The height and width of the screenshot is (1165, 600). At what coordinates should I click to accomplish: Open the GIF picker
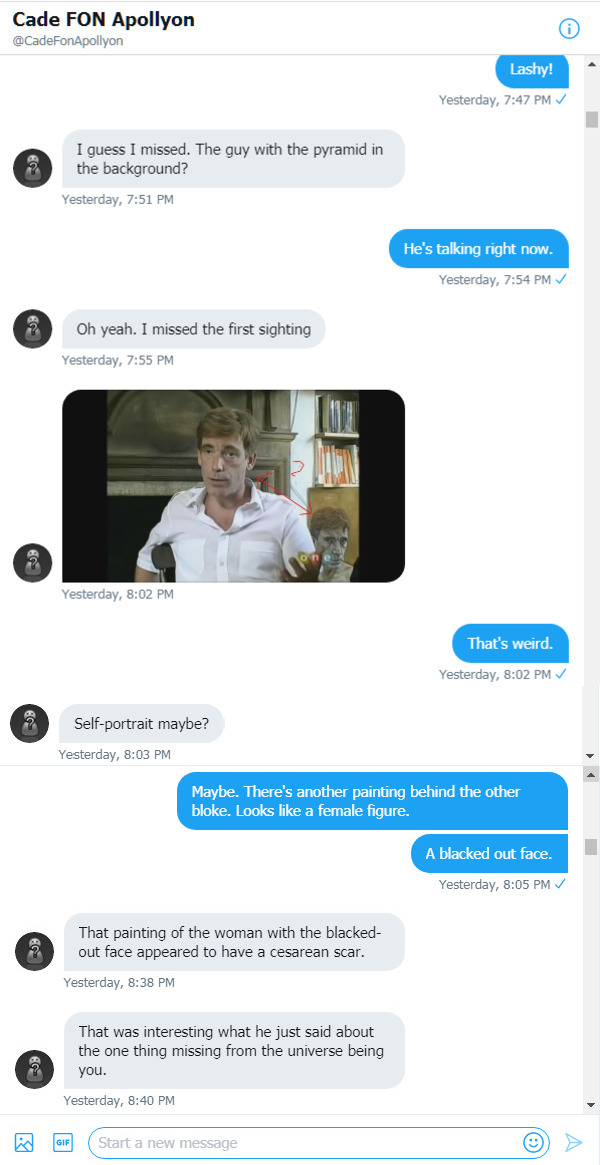tap(62, 1142)
